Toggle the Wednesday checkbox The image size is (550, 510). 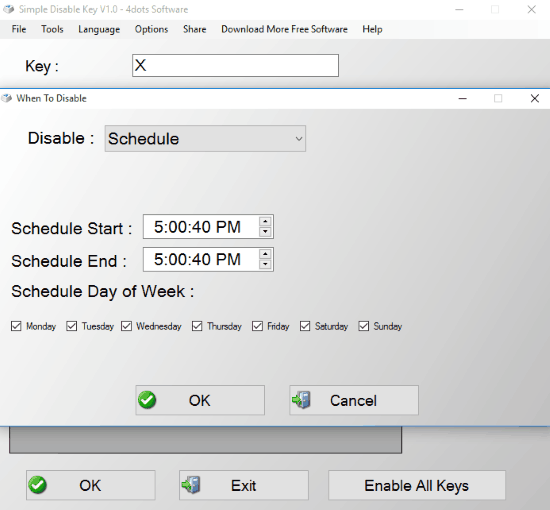[x=126, y=326]
